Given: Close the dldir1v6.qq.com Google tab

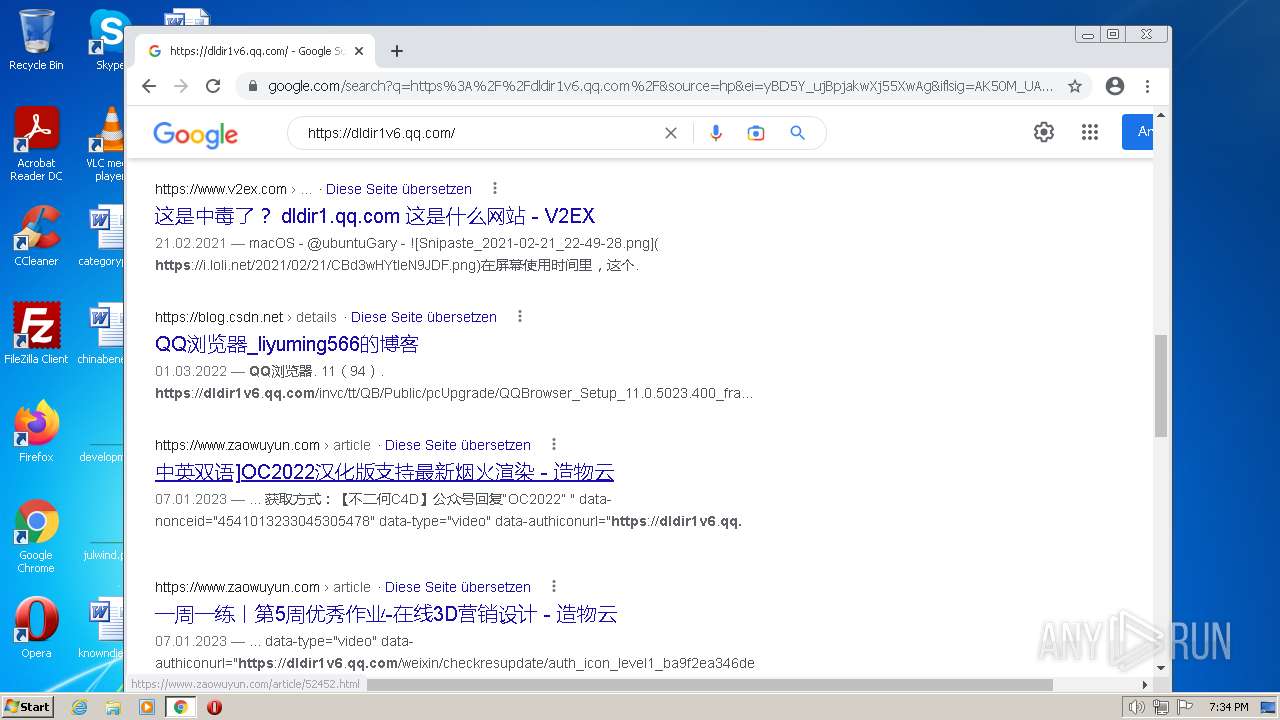Looking at the screenshot, I should tap(359, 51).
